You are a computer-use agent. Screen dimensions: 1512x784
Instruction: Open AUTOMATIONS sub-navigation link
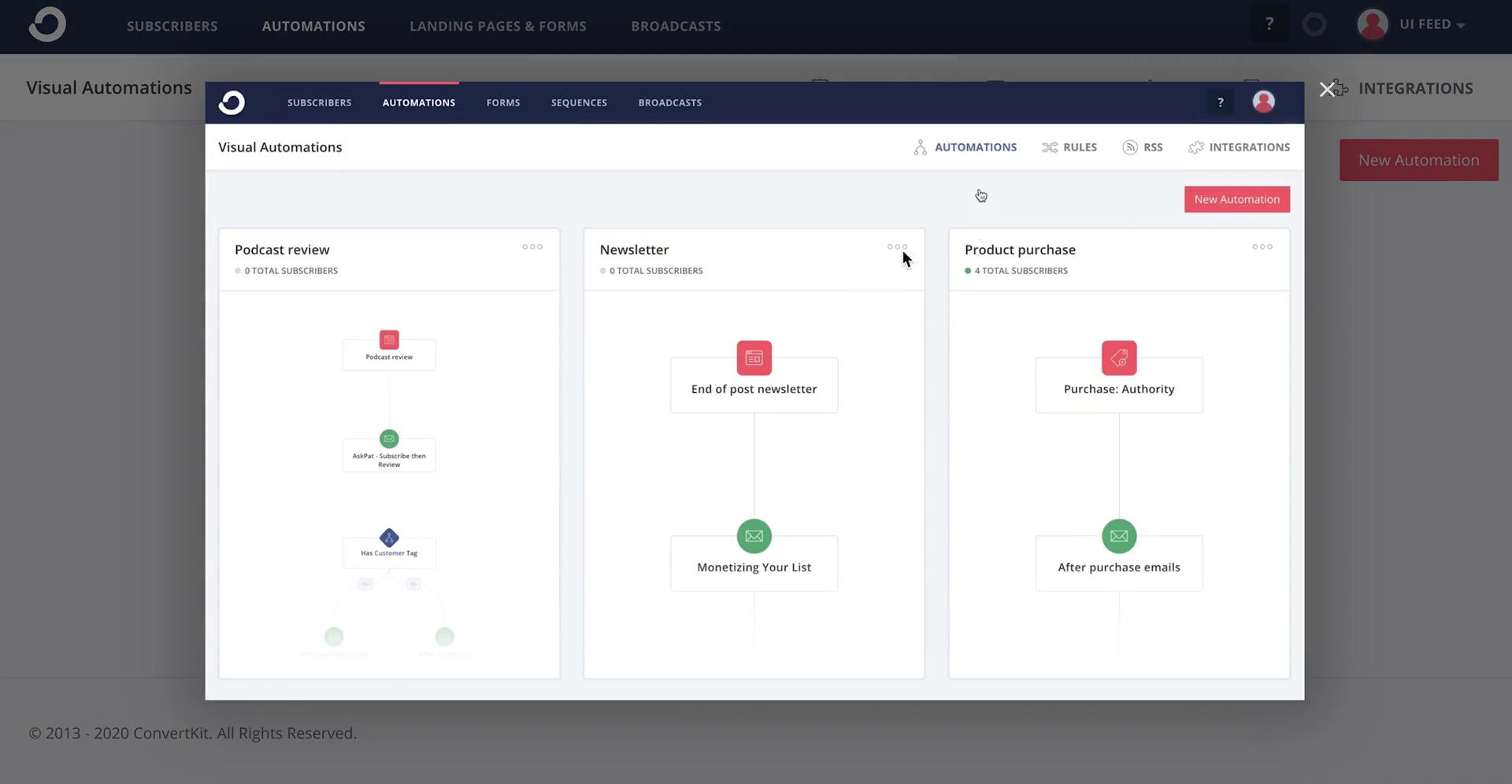[x=975, y=147]
